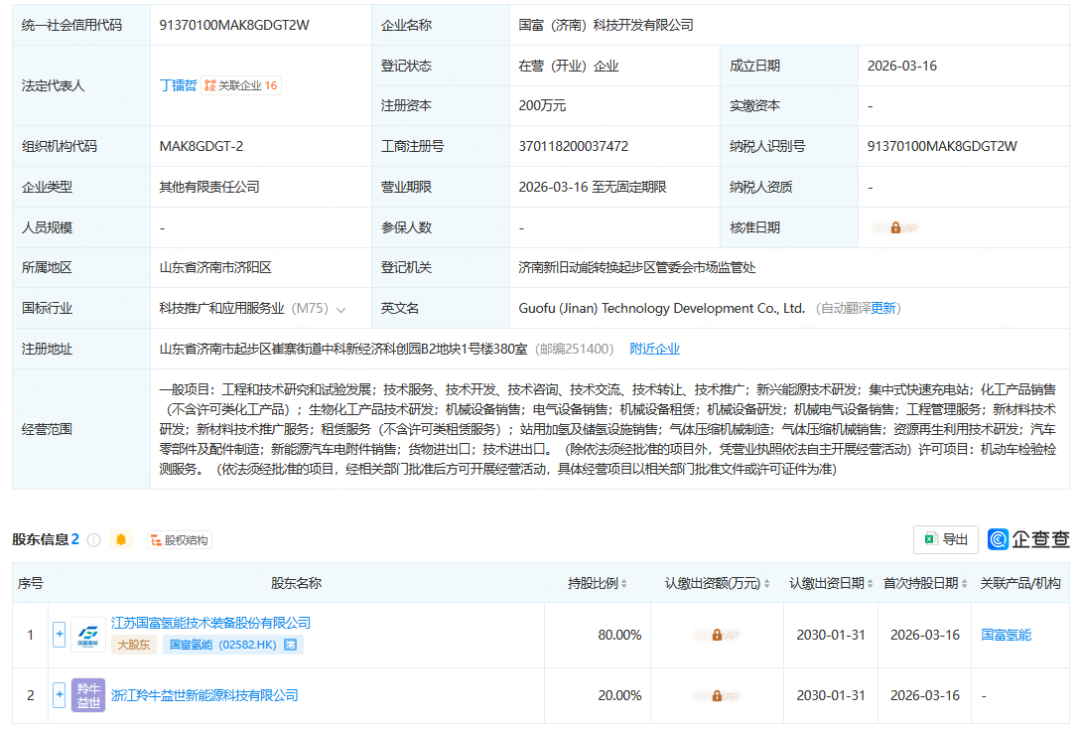
Task: Expand shareholder row for 江苏国富氢能技术装备股份有限公司
Action: (x=59, y=633)
